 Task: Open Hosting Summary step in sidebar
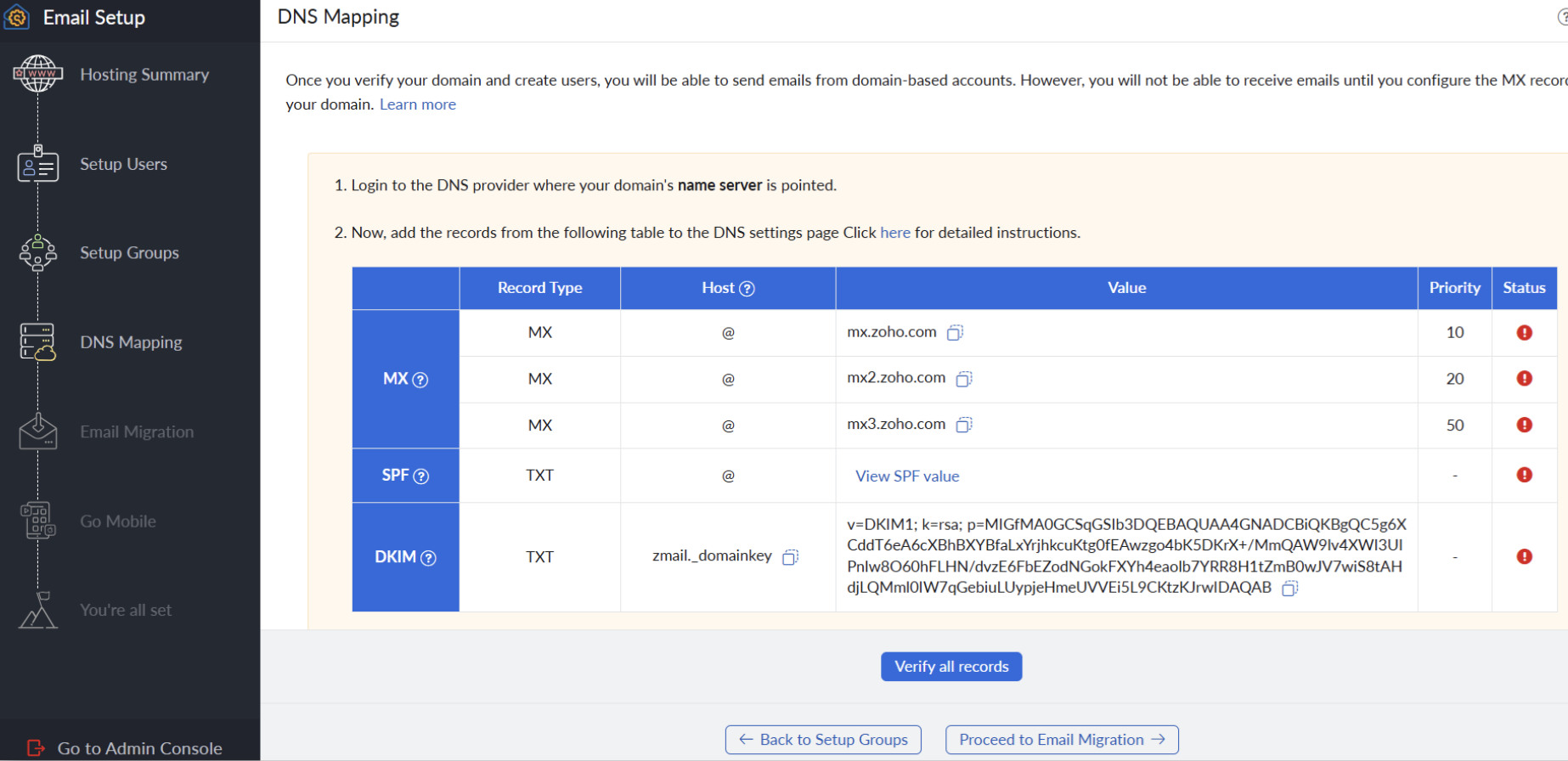tap(144, 75)
